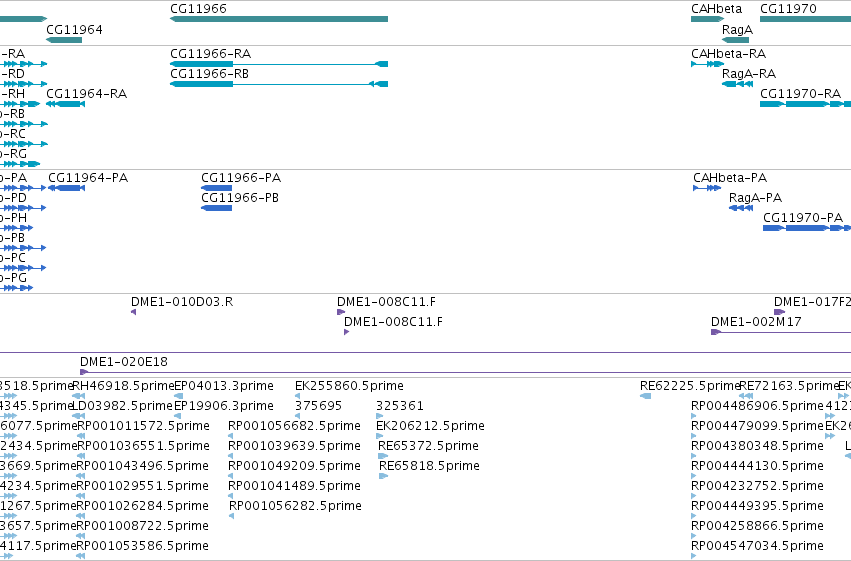Click the CG11964-PA protein label
Screen dimensions: 851x561
[88, 178]
